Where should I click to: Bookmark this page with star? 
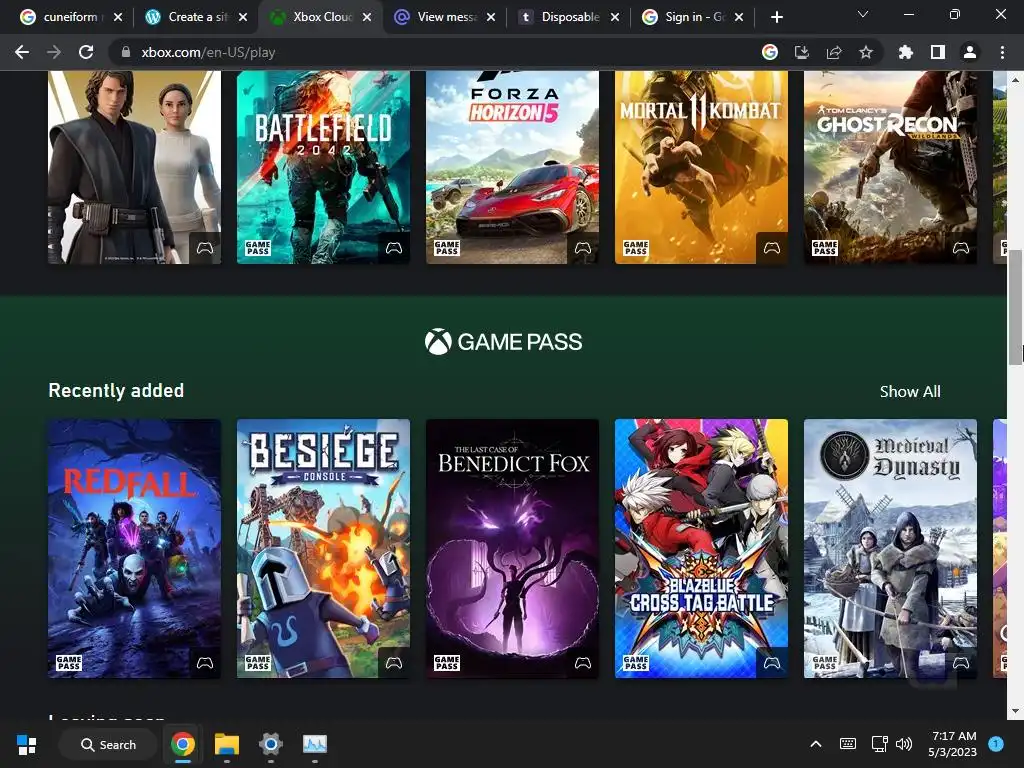(866, 52)
